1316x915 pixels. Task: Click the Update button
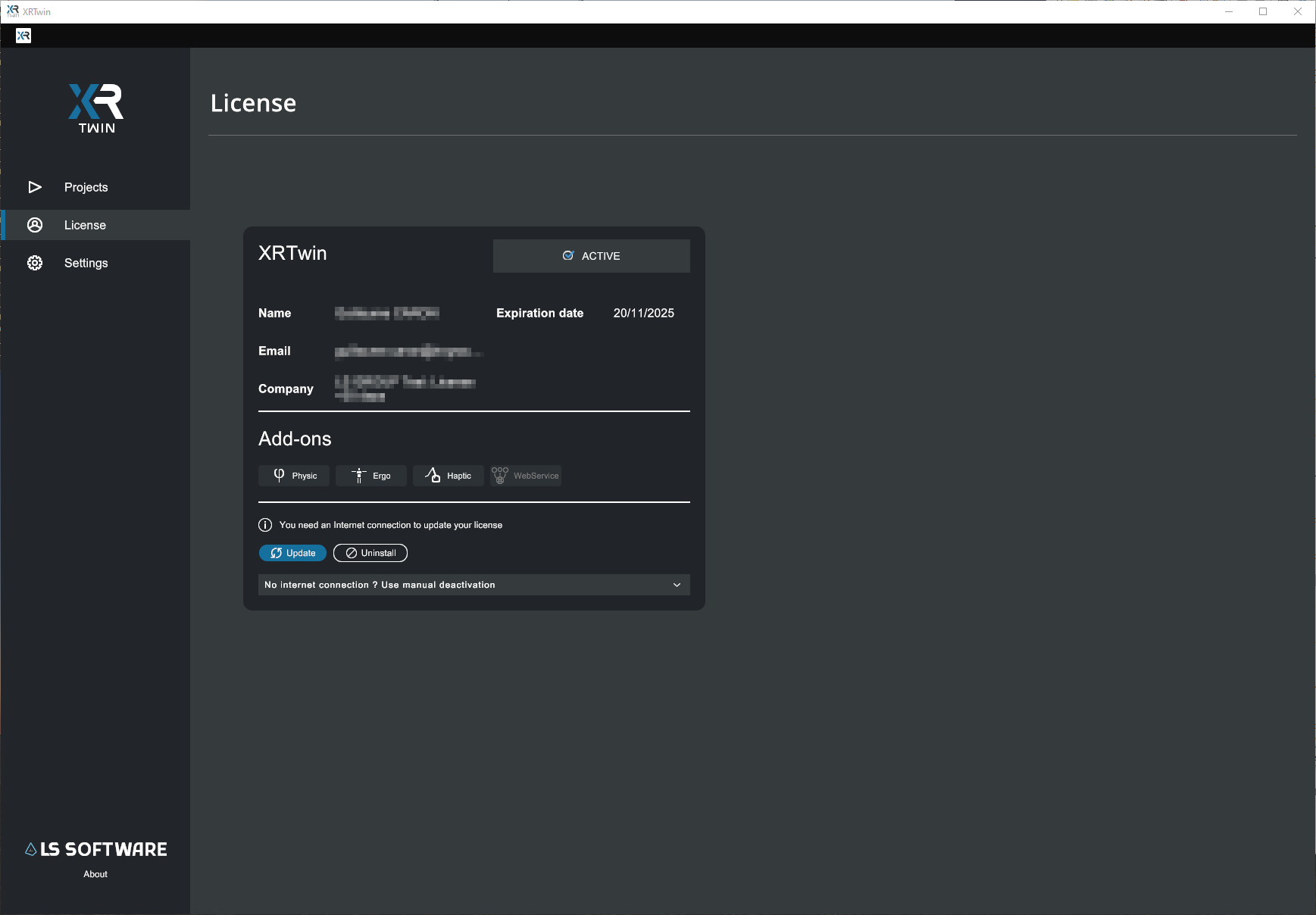pos(293,553)
